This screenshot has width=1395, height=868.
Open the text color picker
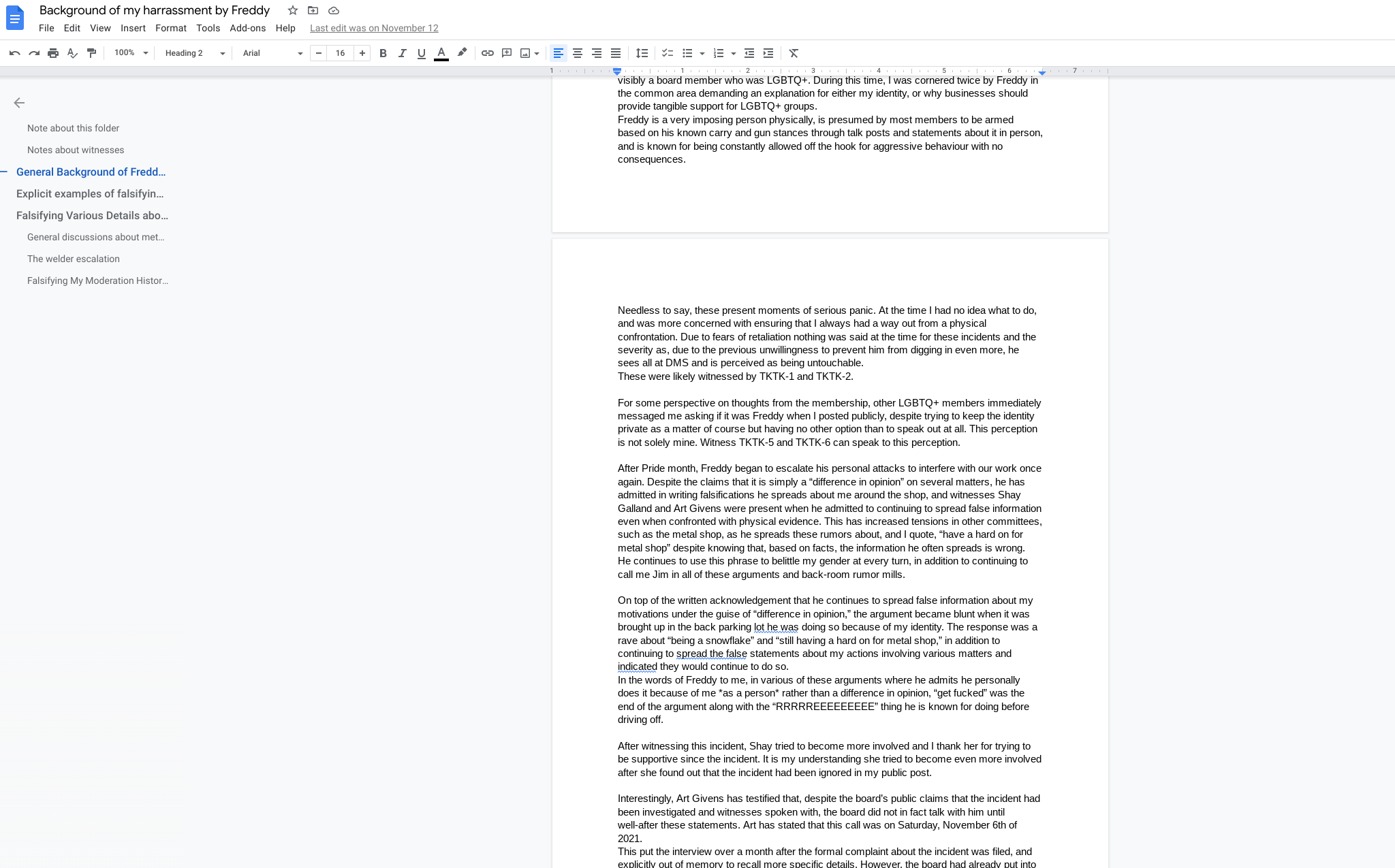pyautogui.click(x=441, y=53)
